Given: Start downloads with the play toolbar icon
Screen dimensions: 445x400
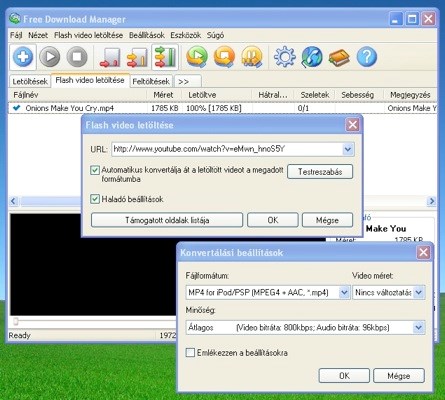Looking at the screenshot, I should (x=50, y=57).
